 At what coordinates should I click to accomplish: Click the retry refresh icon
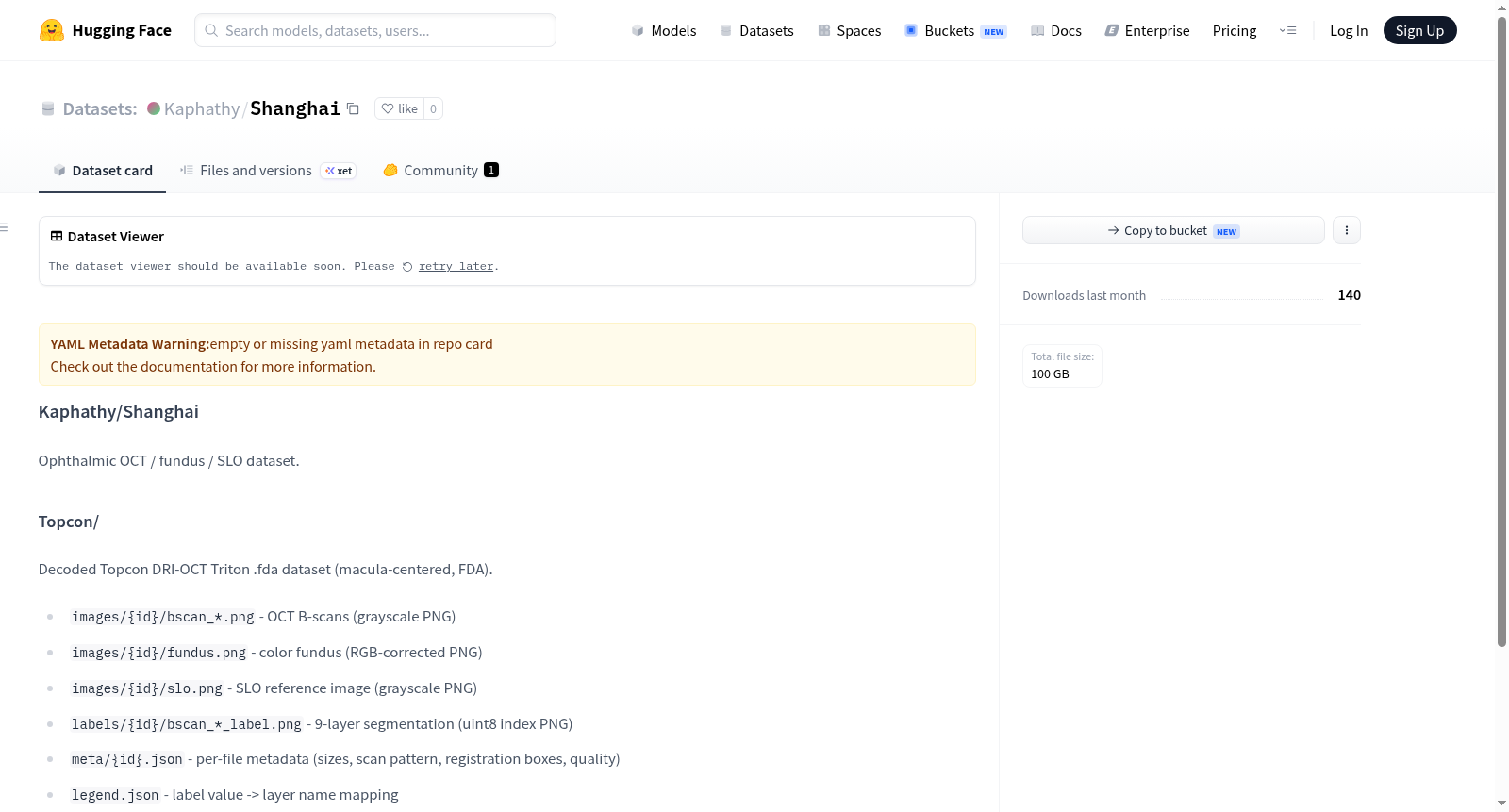[x=407, y=267]
